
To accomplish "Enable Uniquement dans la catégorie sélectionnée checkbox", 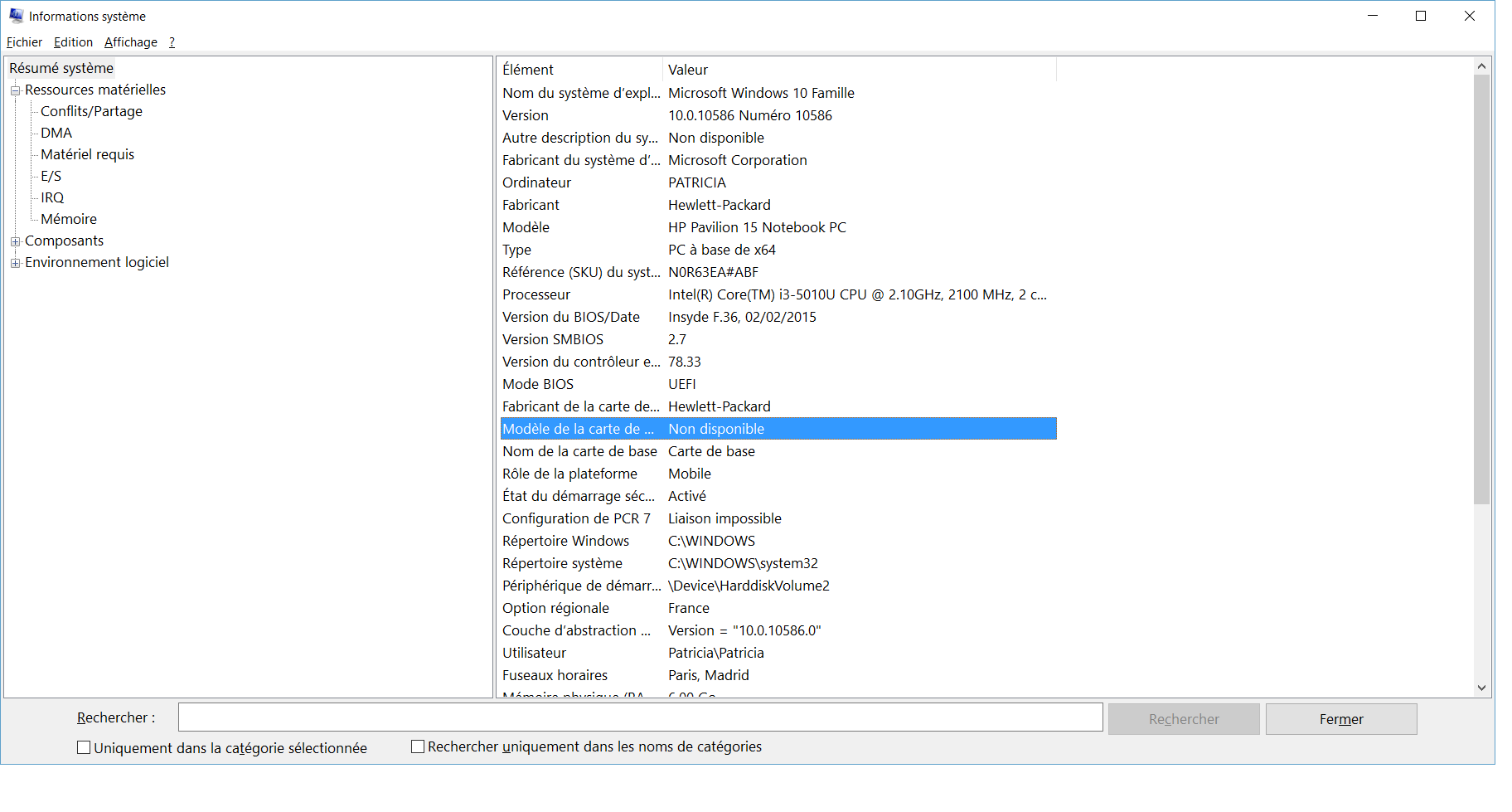I will pyautogui.click(x=84, y=747).
